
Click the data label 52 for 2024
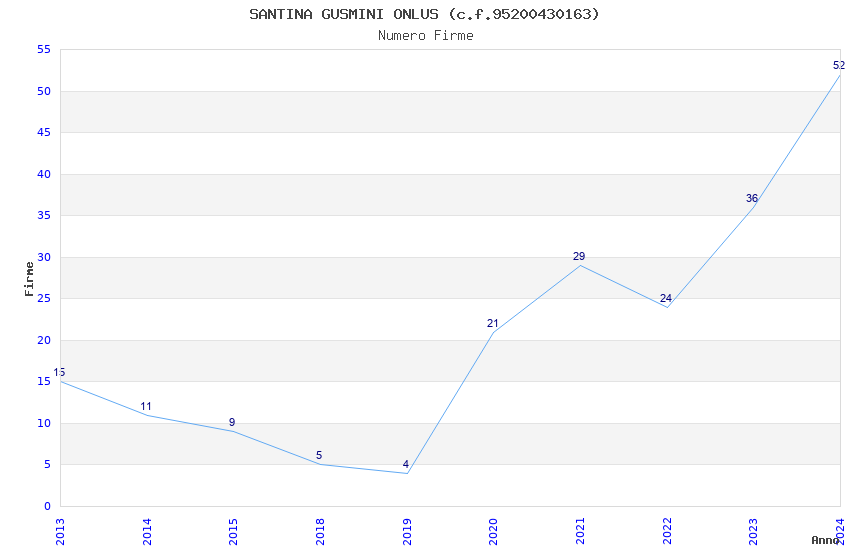(839, 66)
